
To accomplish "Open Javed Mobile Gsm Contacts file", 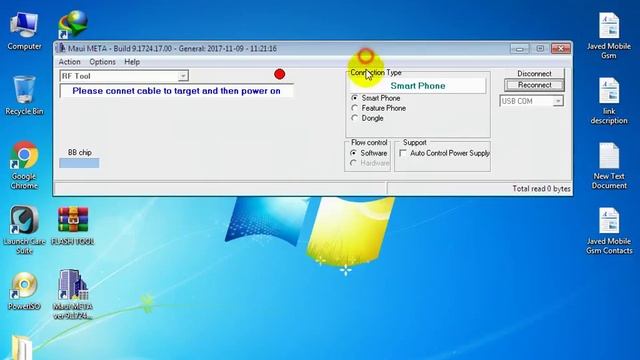I will 609,231.
